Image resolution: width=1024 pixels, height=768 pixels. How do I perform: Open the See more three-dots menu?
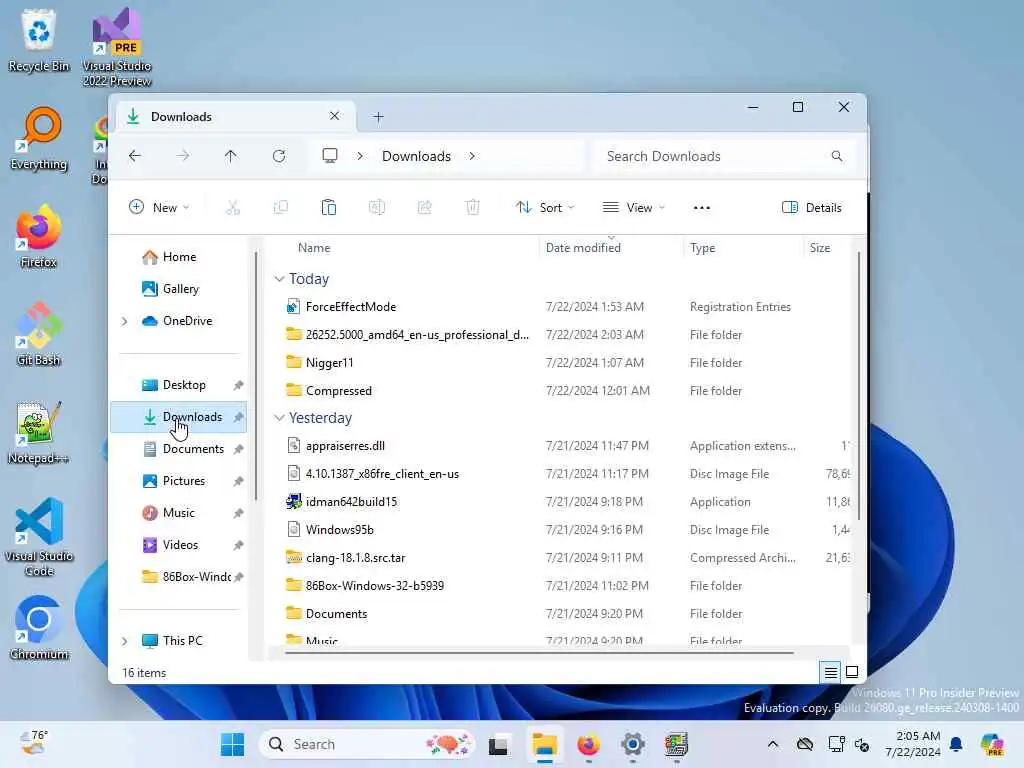coord(701,208)
